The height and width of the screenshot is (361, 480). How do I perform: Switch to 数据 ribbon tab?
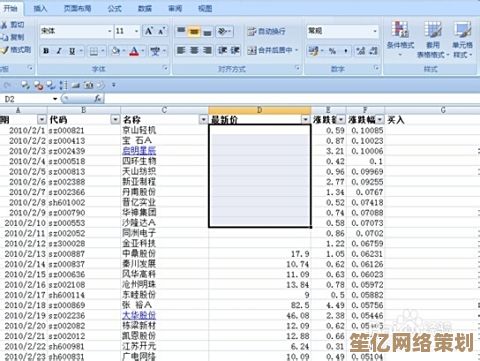(x=145, y=9)
